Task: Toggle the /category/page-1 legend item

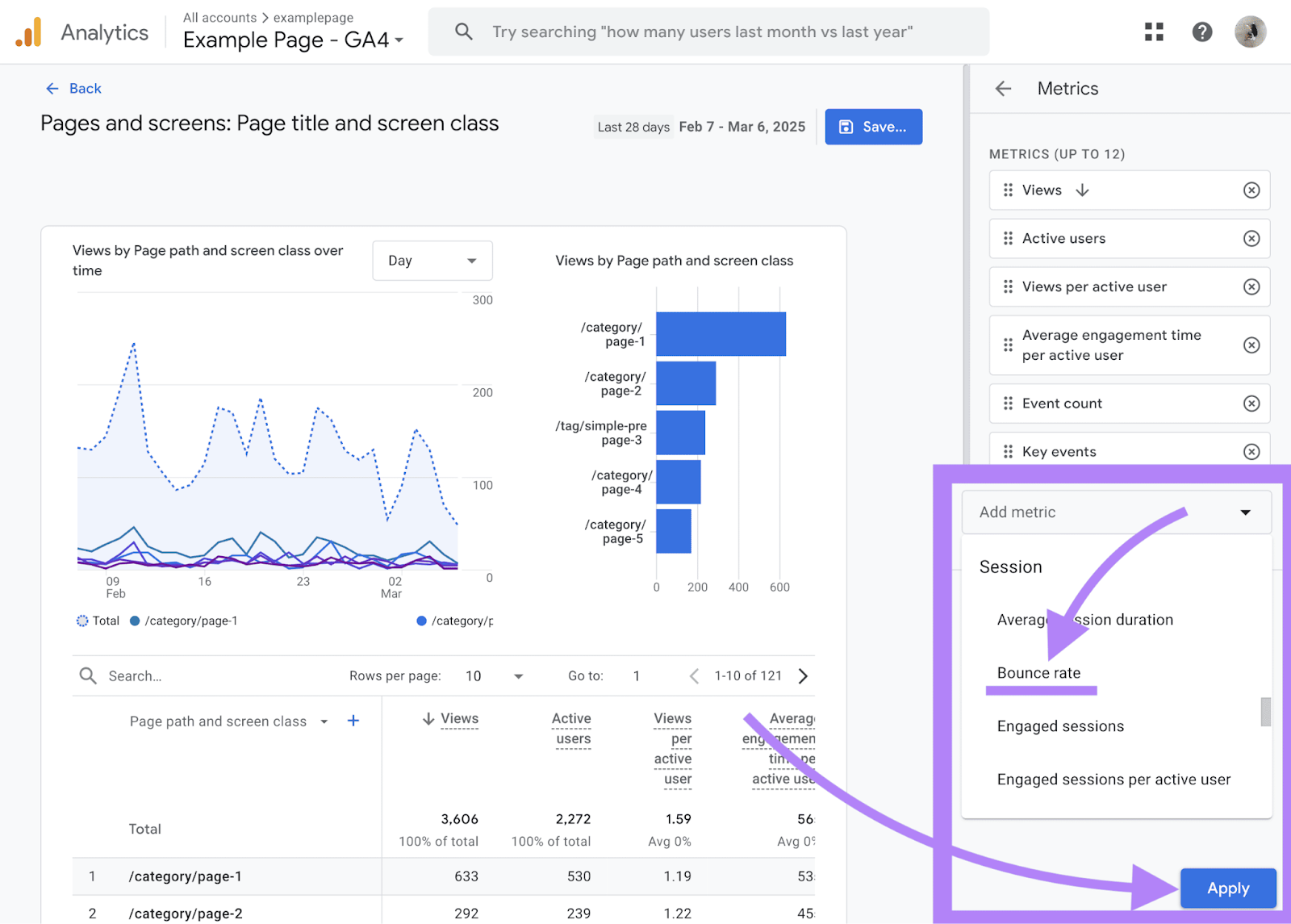Action: coord(183,621)
